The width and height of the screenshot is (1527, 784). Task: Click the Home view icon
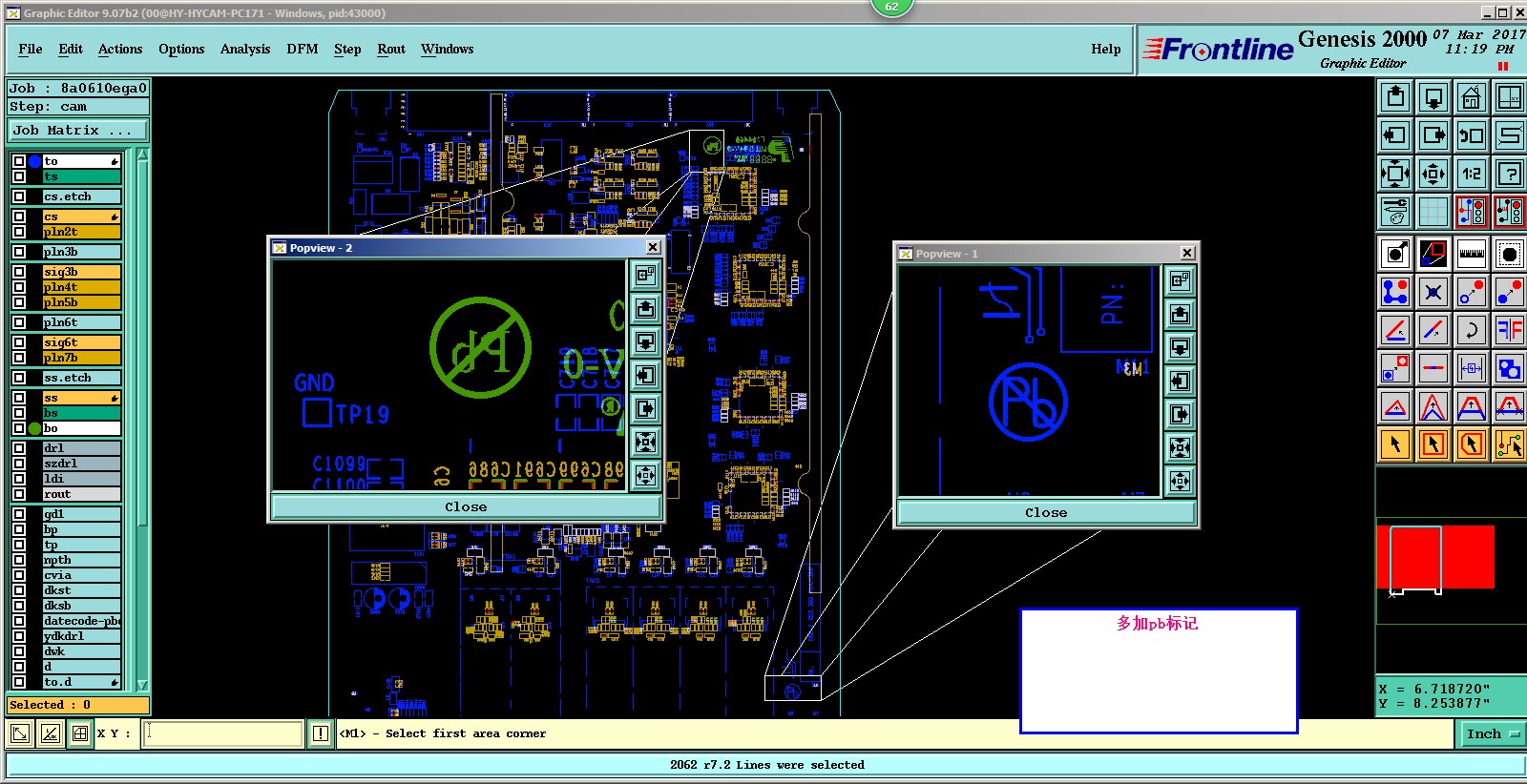point(1472,97)
